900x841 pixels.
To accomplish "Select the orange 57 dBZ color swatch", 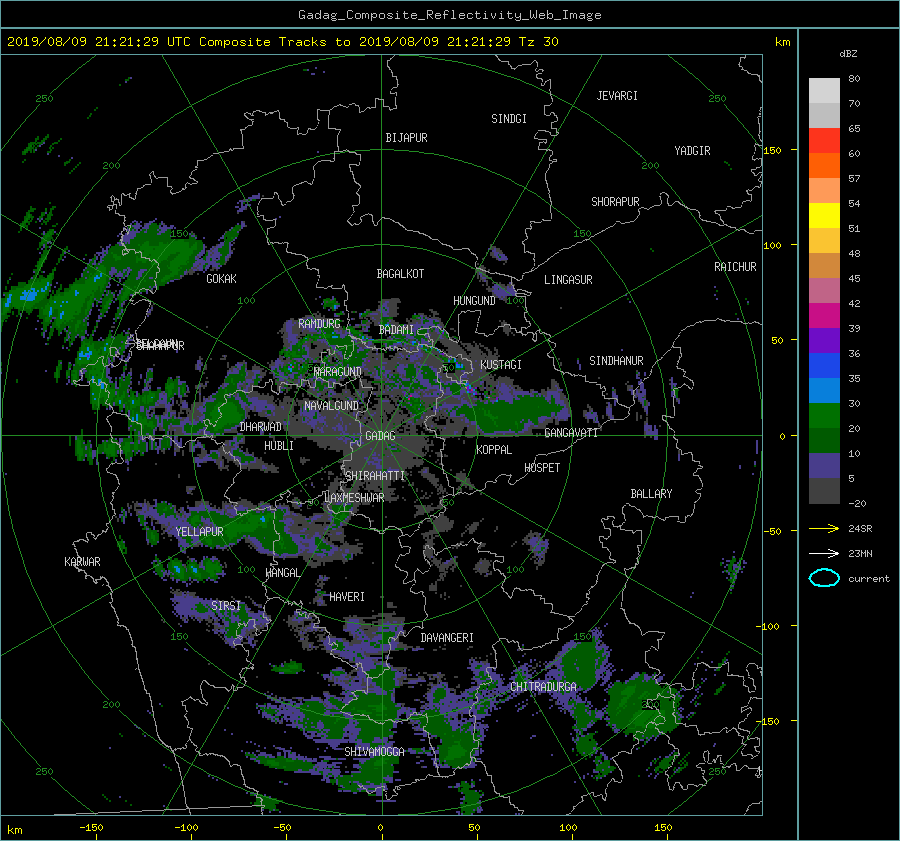I will pyautogui.click(x=824, y=166).
